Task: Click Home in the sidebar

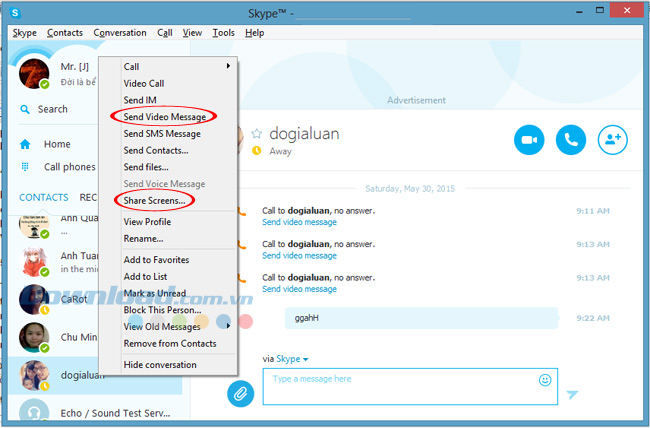Action: [x=57, y=144]
